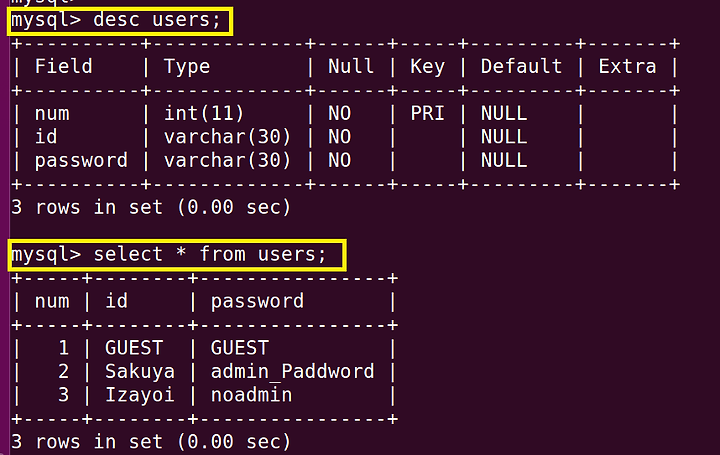Image resolution: width=720 pixels, height=455 pixels.
Task: Click 'password' in the Field column
Action: (81, 161)
